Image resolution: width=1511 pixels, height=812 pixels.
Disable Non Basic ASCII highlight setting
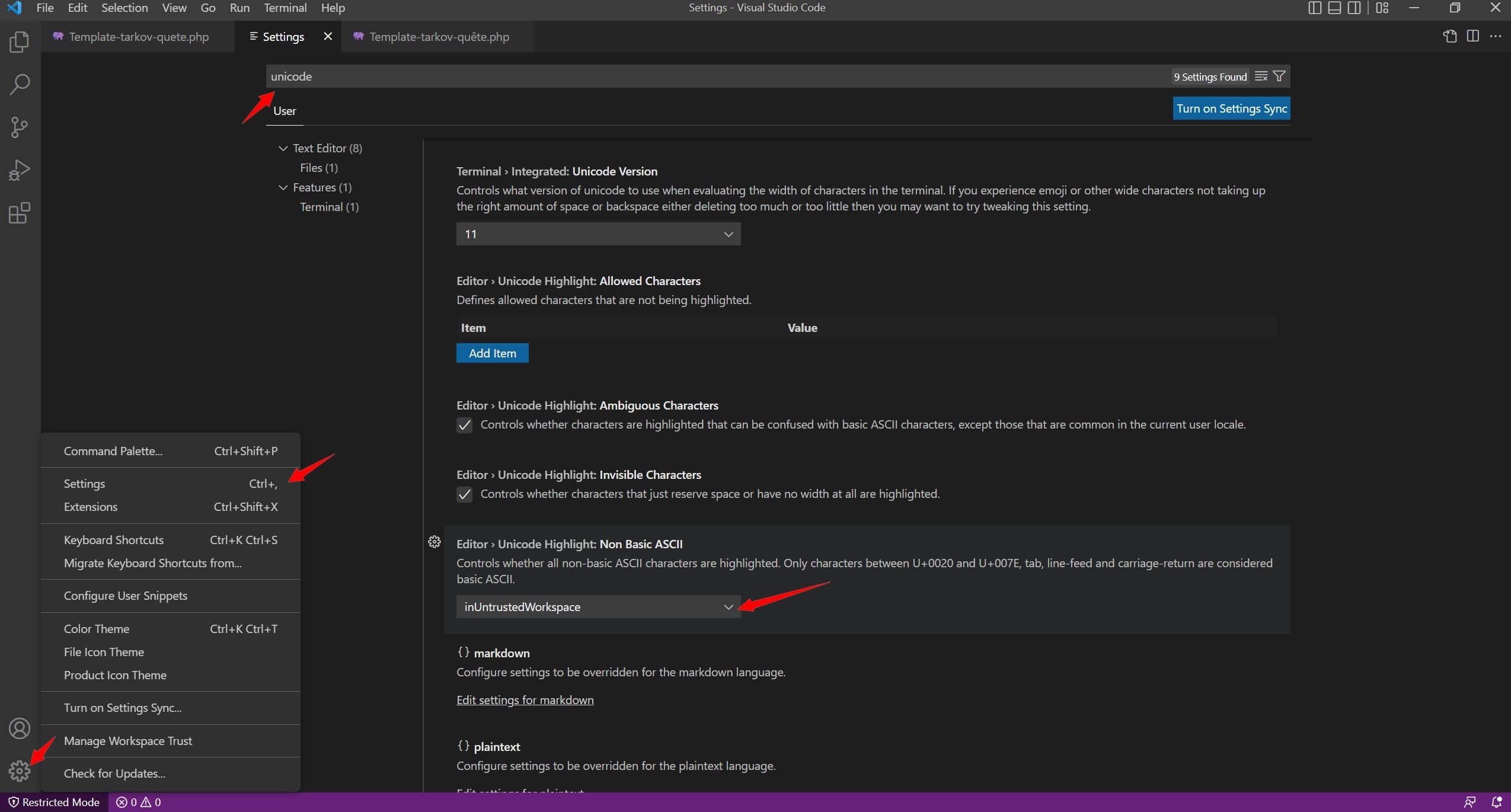(x=597, y=606)
